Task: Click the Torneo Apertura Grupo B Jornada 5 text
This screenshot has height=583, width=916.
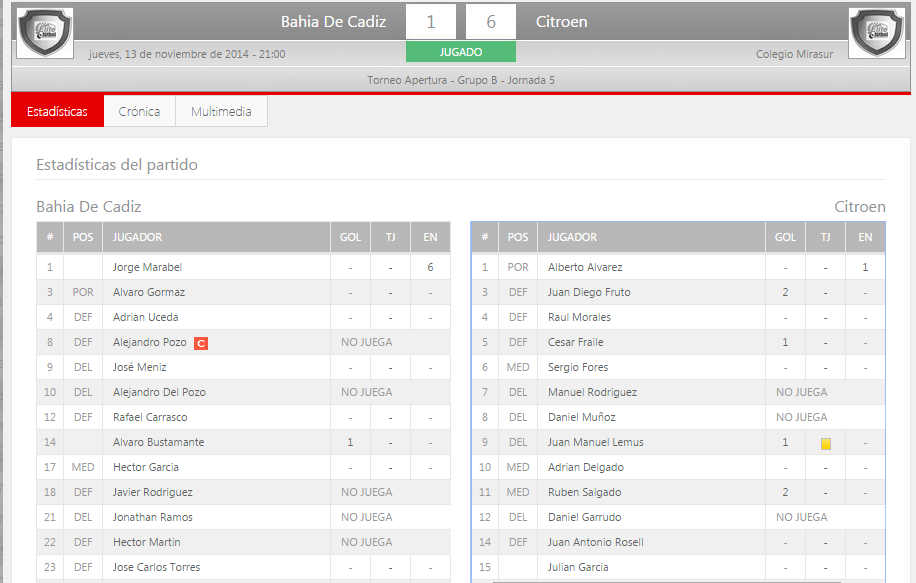Action: click(461, 80)
